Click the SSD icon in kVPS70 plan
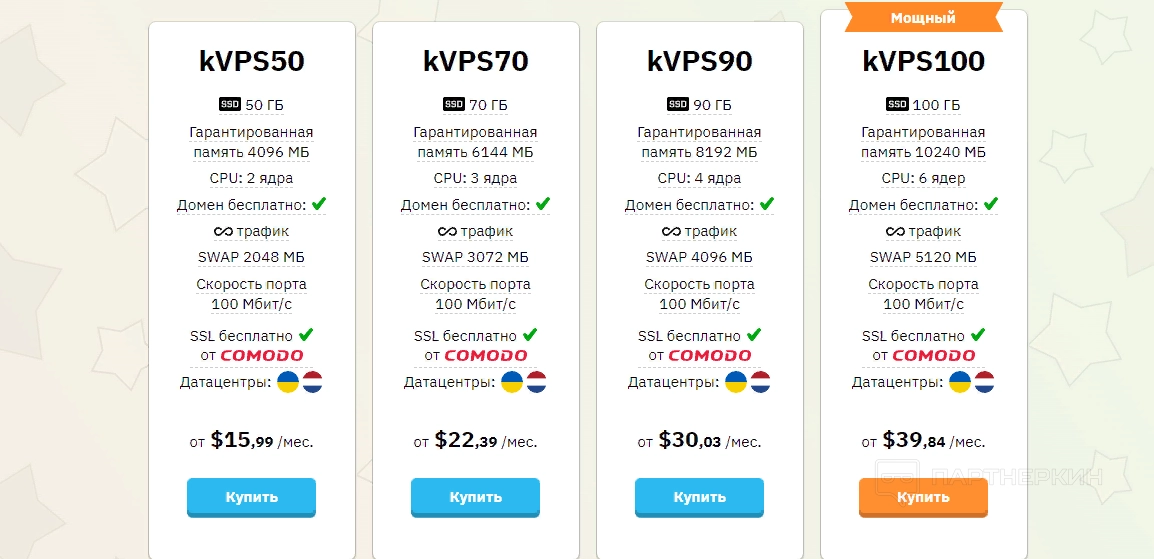 [454, 104]
